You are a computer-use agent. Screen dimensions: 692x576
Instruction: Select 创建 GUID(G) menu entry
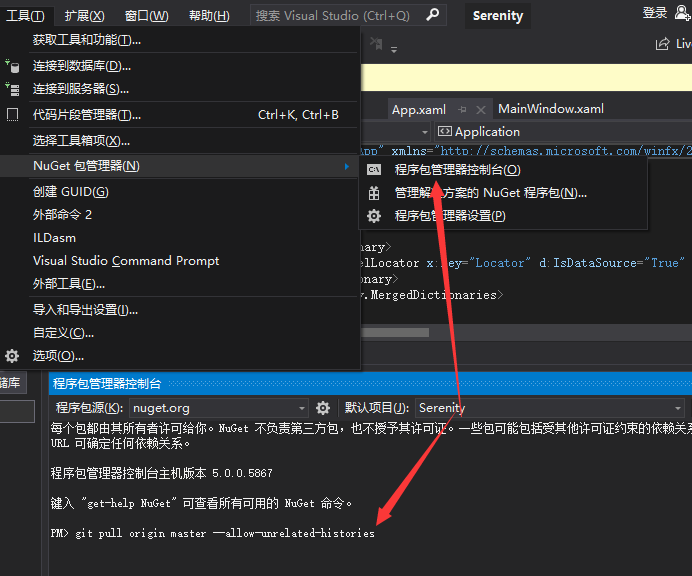pos(178,192)
